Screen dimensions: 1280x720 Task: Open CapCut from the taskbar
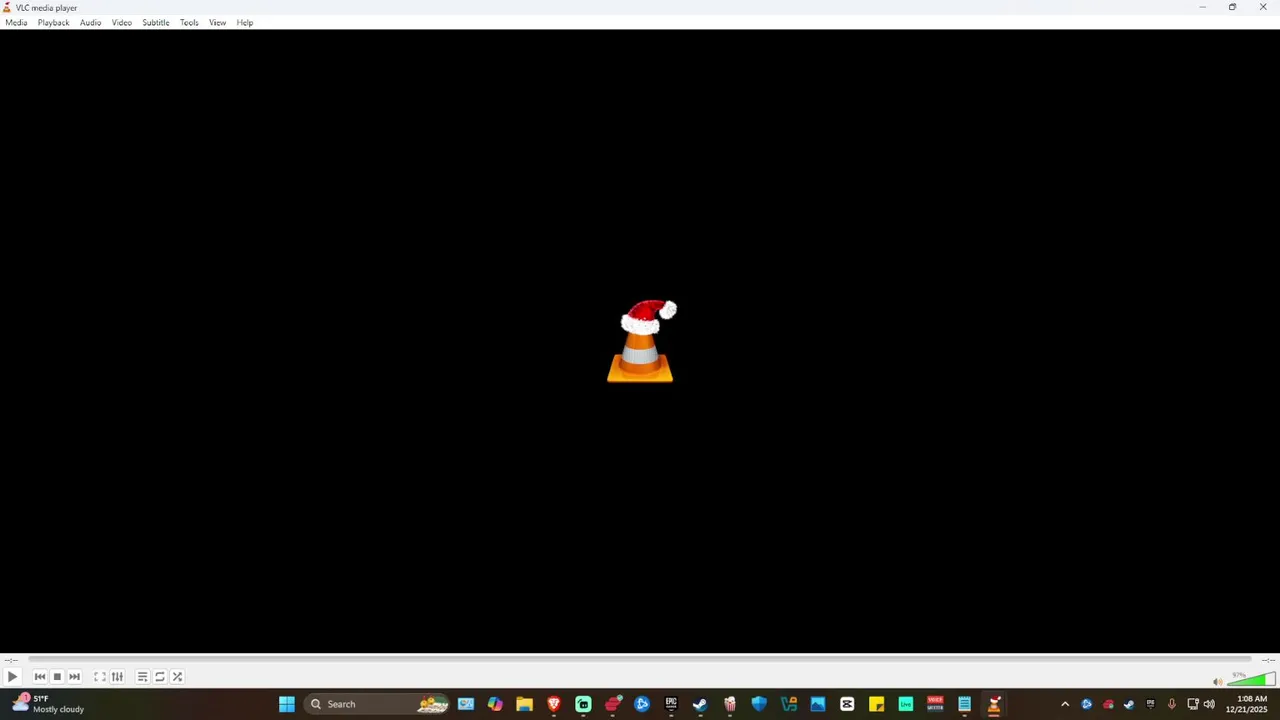pyautogui.click(x=847, y=704)
